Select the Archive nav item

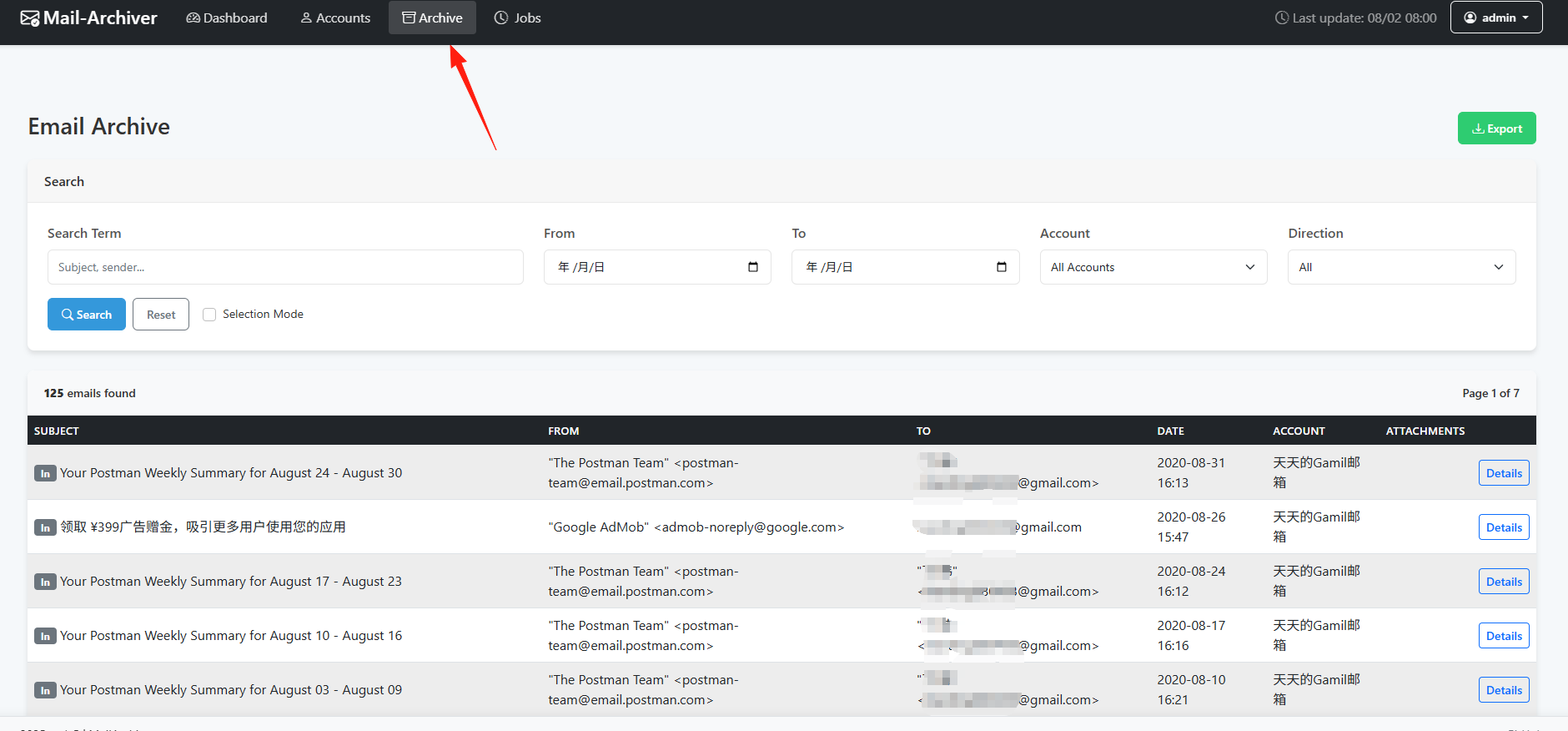coord(432,18)
